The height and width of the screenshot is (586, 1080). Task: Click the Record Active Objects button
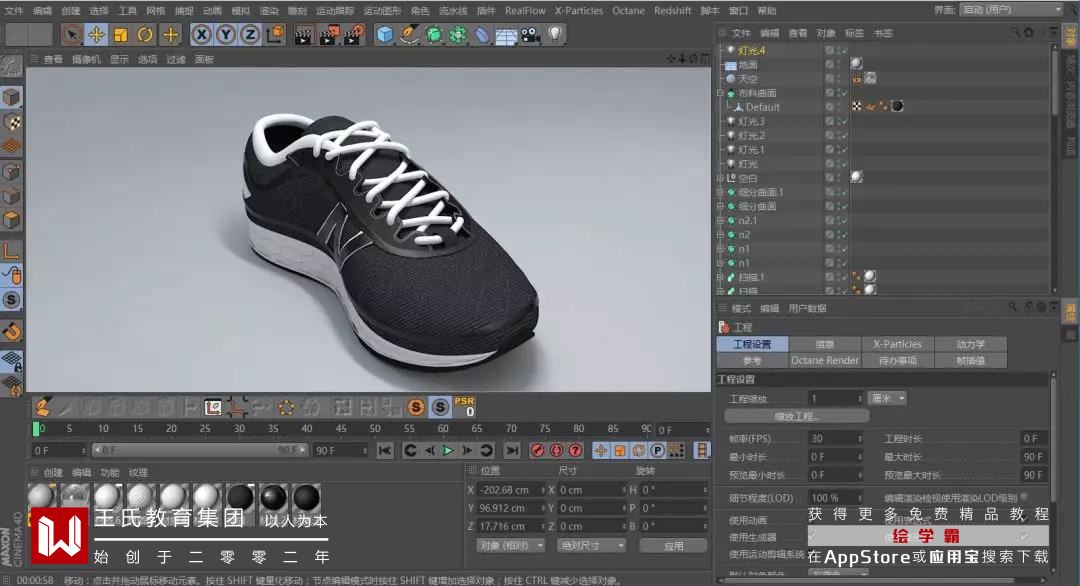click(x=537, y=451)
